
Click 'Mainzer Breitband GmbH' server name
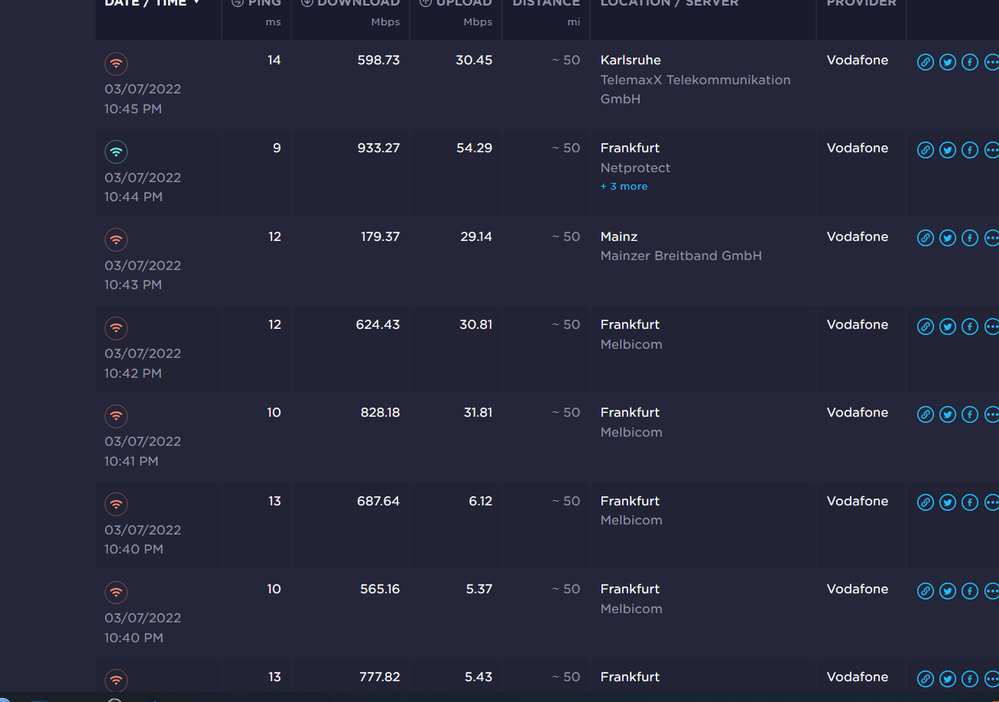coord(680,255)
